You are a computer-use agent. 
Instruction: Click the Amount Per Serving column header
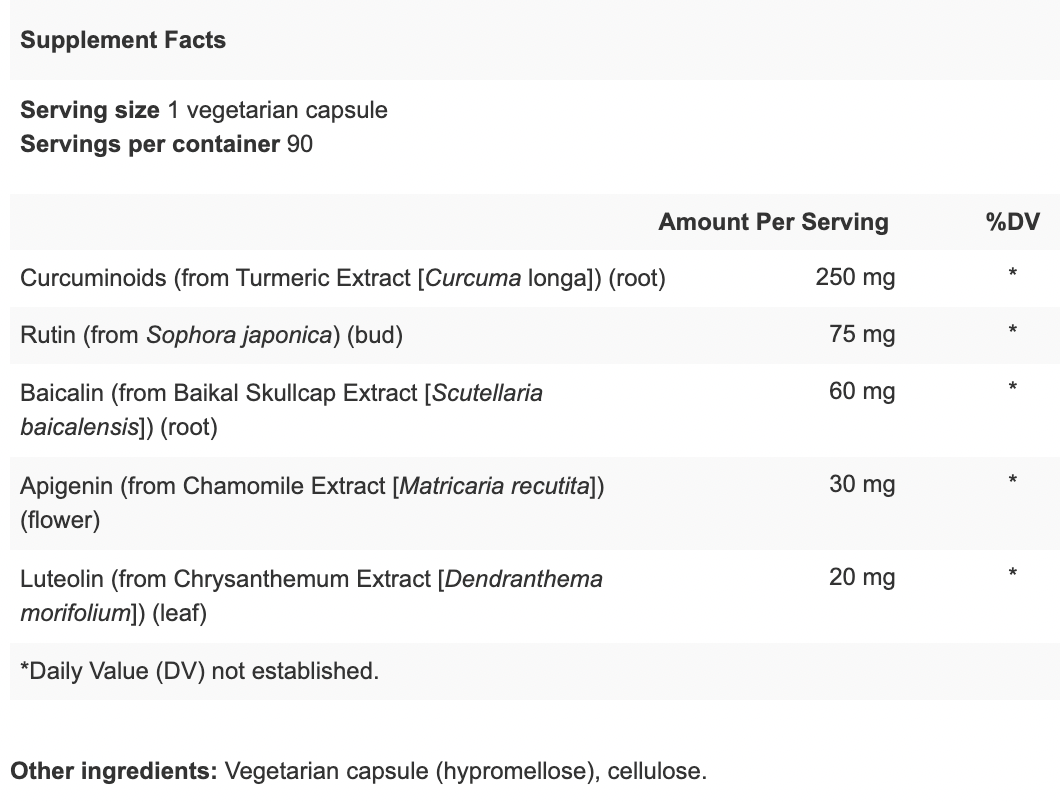click(x=773, y=222)
